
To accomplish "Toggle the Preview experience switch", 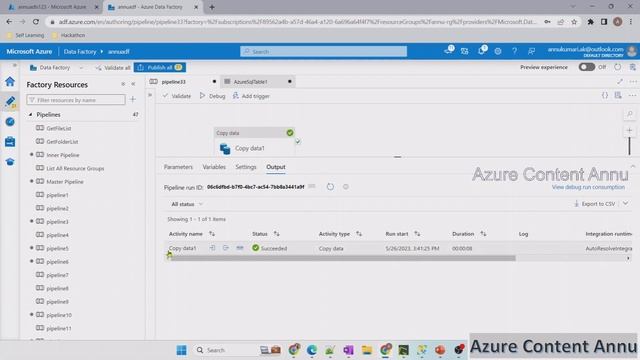I will [x=587, y=67].
